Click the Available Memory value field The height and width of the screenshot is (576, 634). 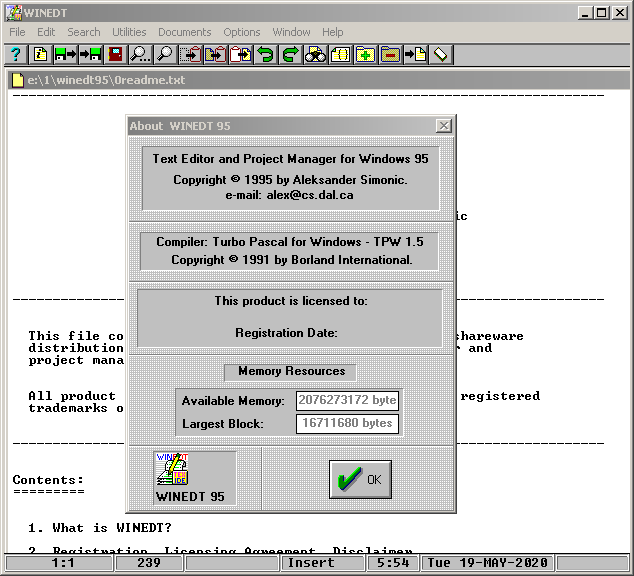(347, 400)
